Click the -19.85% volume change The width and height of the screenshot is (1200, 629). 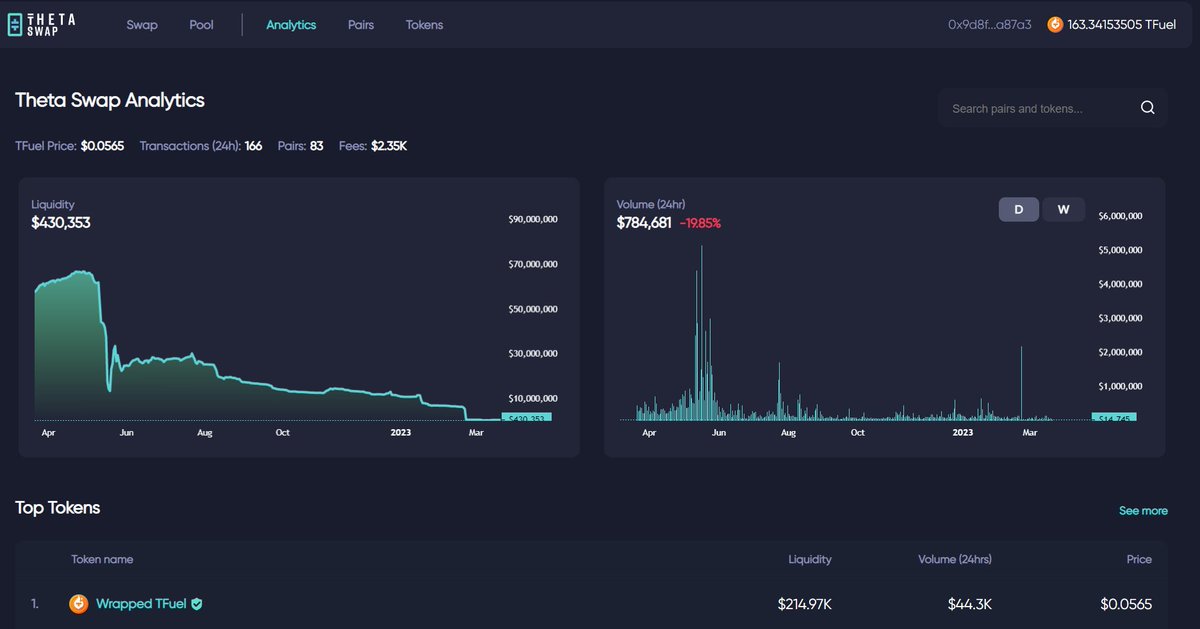(x=700, y=223)
